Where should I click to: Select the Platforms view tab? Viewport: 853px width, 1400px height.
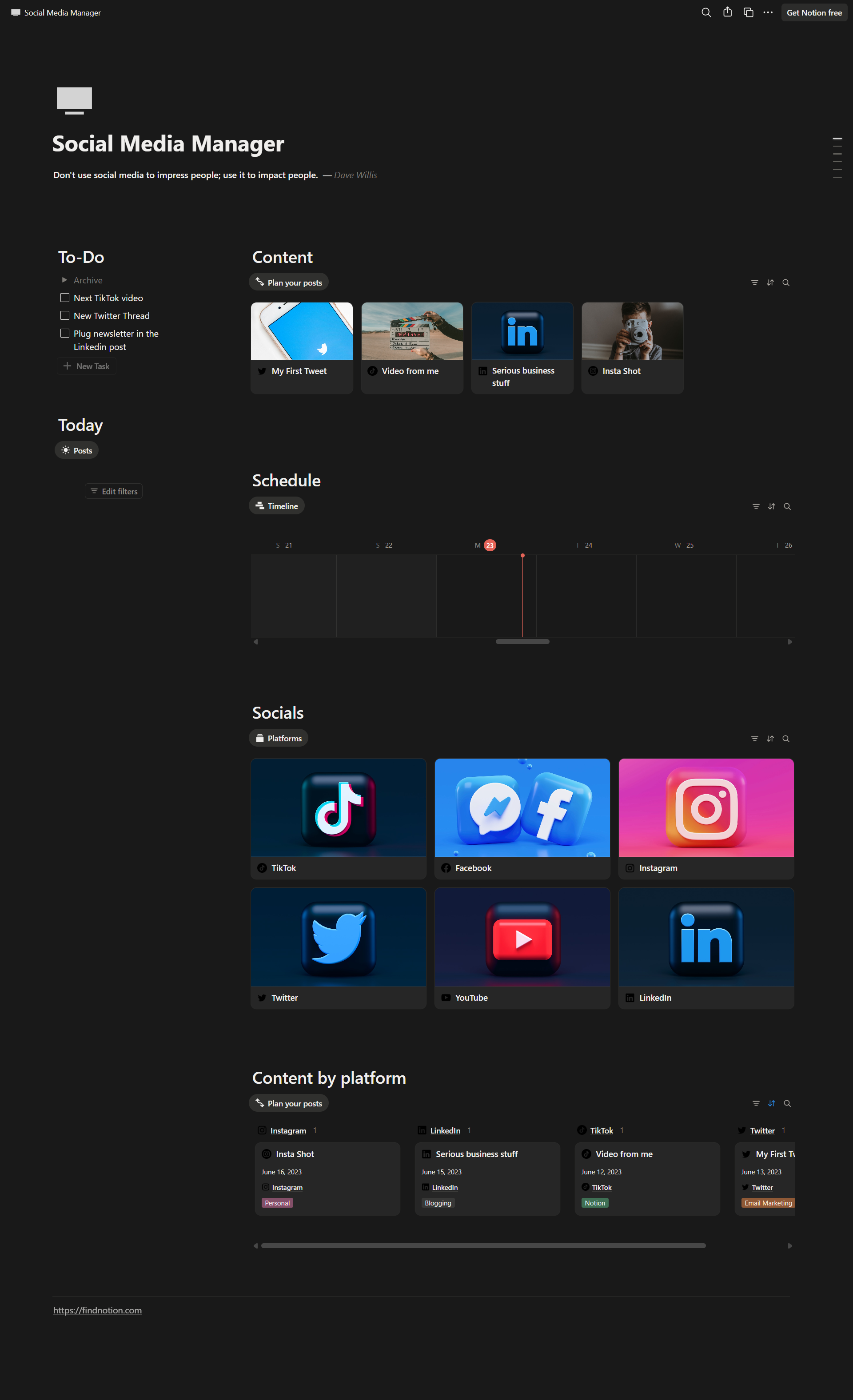point(279,738)
